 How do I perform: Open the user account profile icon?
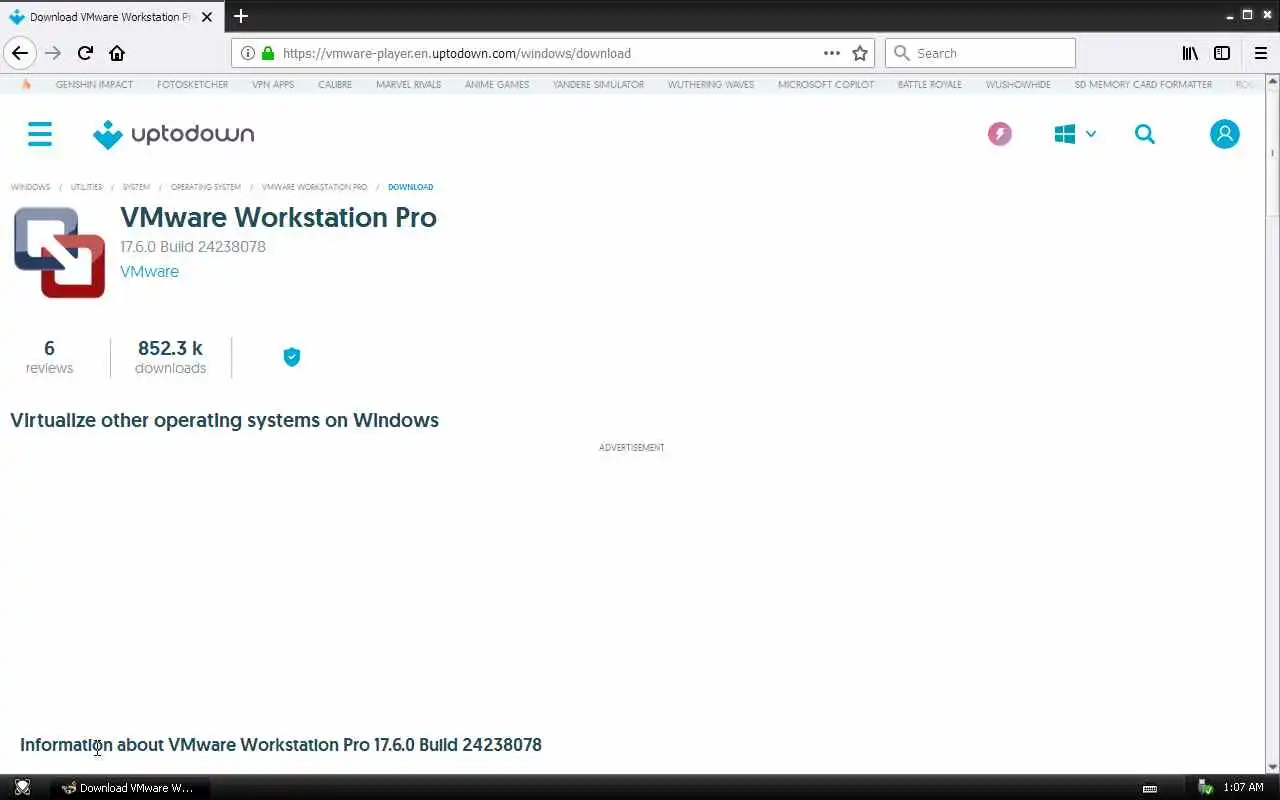coord(1224,134)
